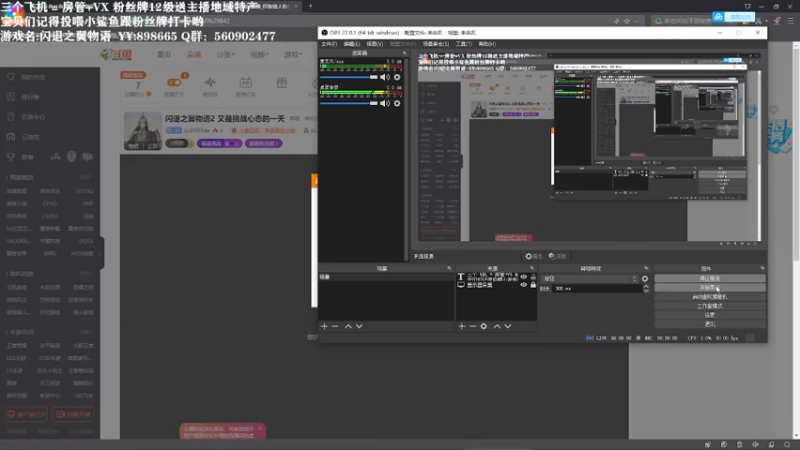
Task: Expand the 视频 dropdown in Douyu nav
Action: pyautogui.click(x=259, y=54)
